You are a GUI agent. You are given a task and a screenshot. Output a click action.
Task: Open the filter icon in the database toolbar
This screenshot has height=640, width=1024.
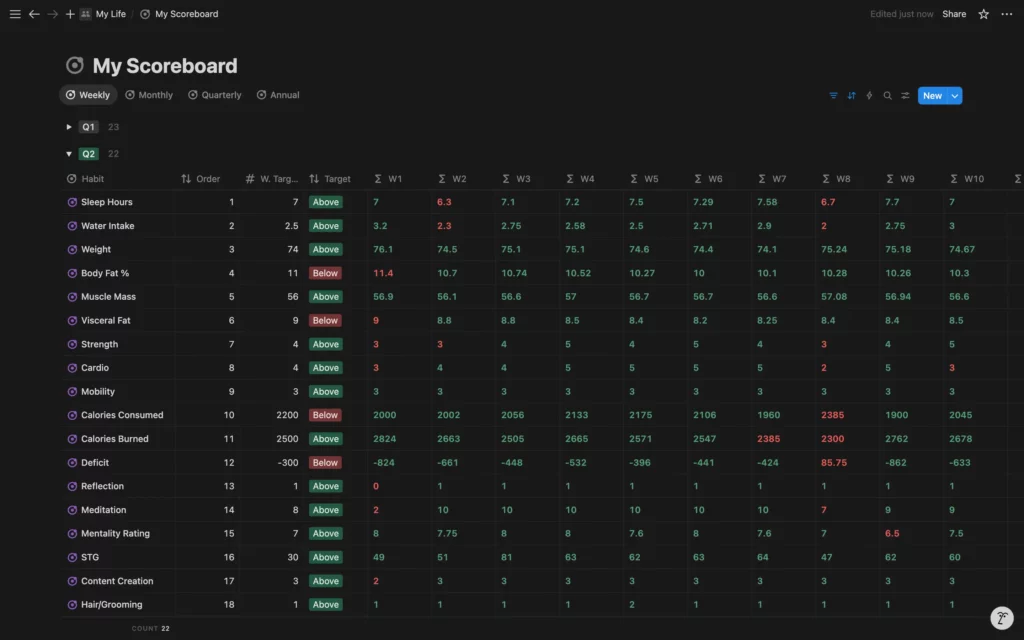(x=833, y=96)
